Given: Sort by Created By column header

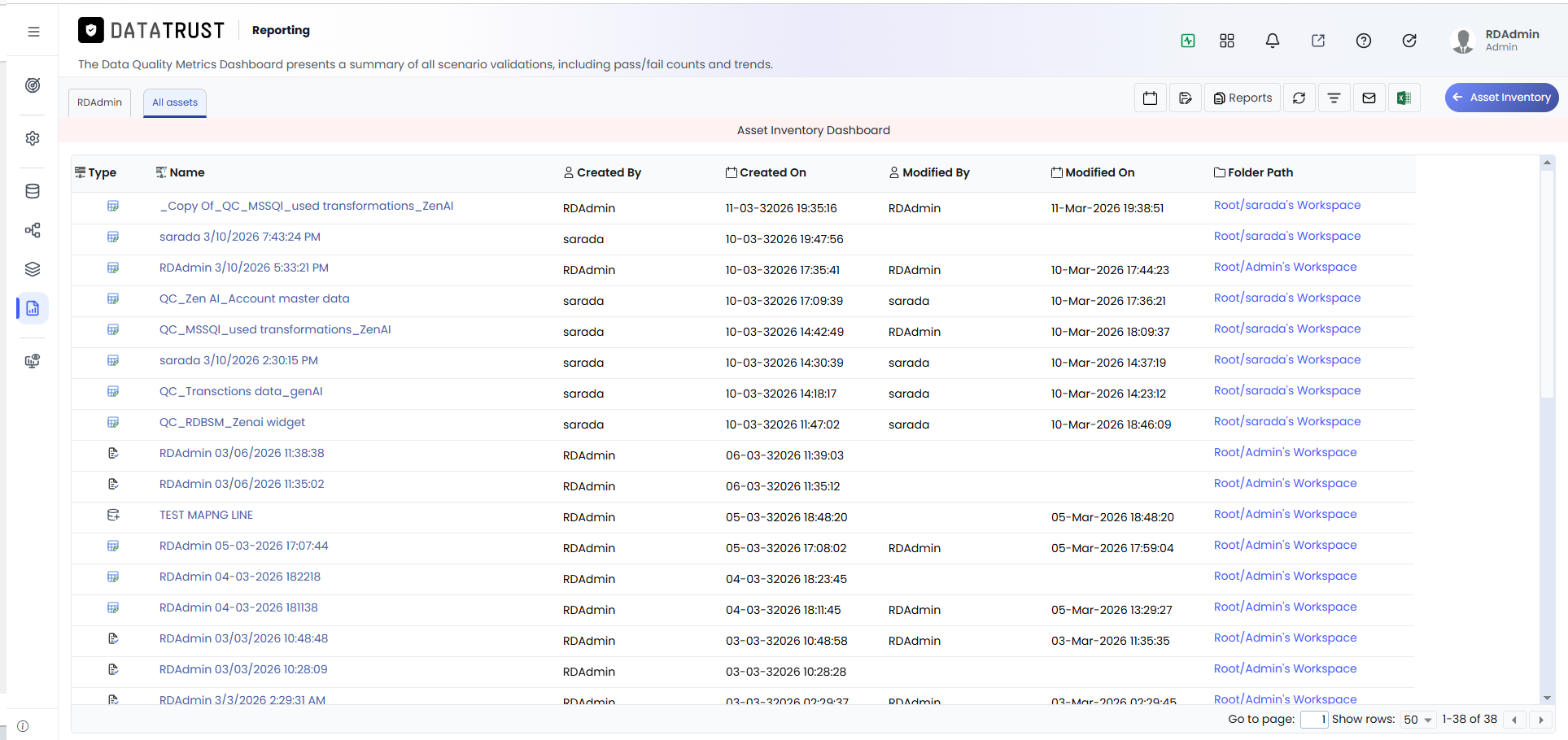Looking at the screenshot, I should coord(603,172).
